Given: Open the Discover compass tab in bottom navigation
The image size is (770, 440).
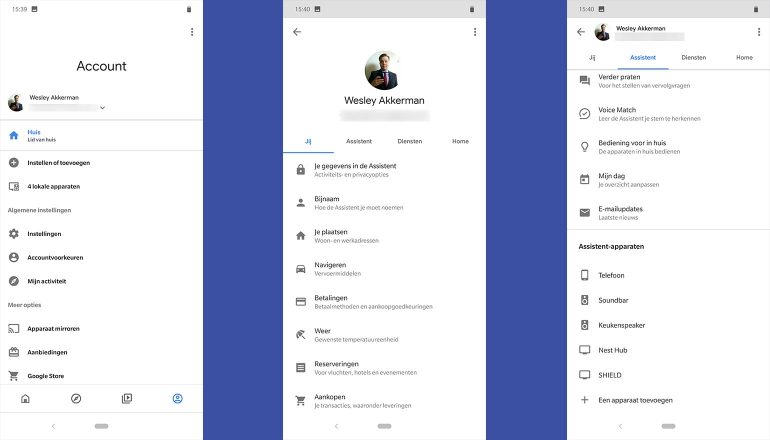Looking at the screenshot, I should click(x=76, y=398).
